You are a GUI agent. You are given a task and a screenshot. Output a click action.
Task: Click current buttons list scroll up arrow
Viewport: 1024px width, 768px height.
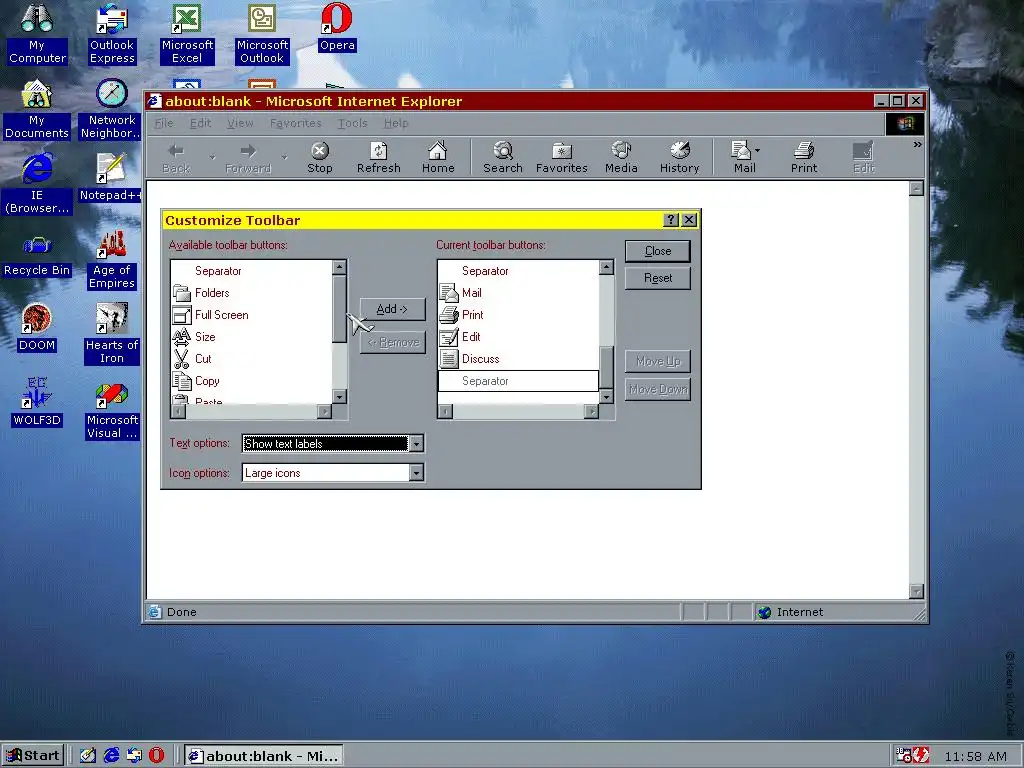(x=607, y=267)
